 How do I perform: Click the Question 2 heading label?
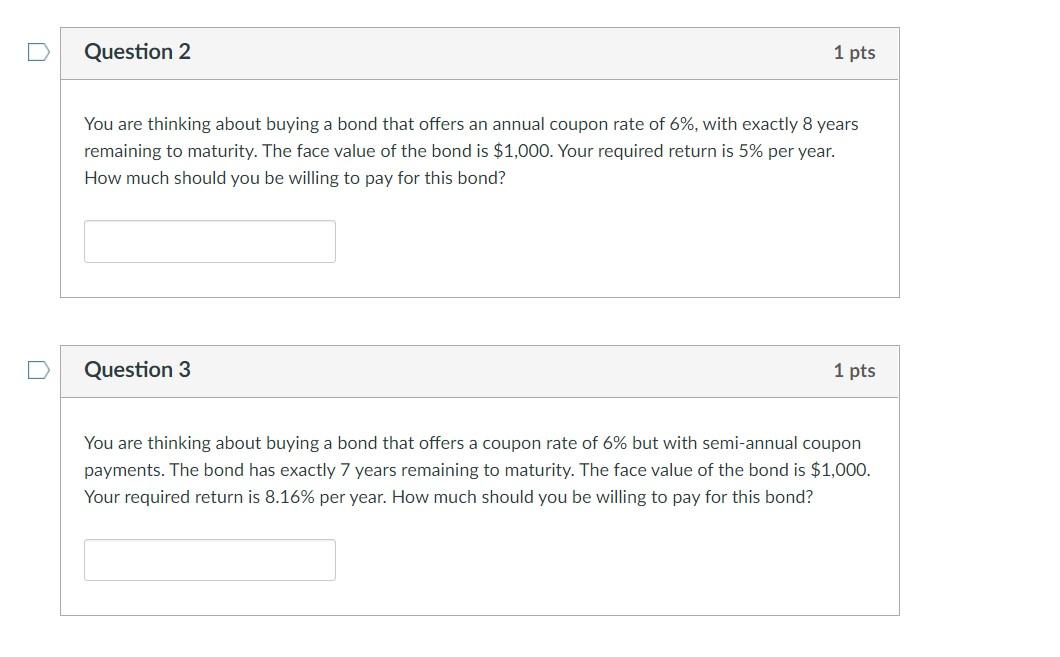[137, 51]
